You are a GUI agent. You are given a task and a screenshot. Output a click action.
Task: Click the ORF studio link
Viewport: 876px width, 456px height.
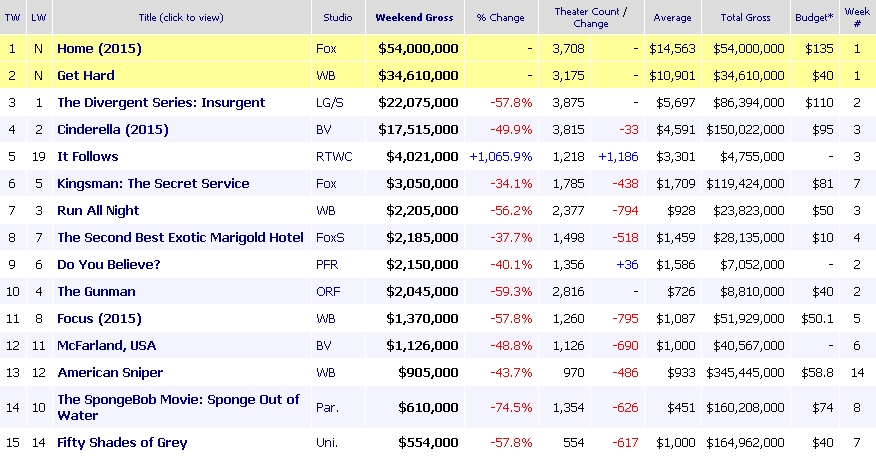pyautogui.click(x=328, y=292)
